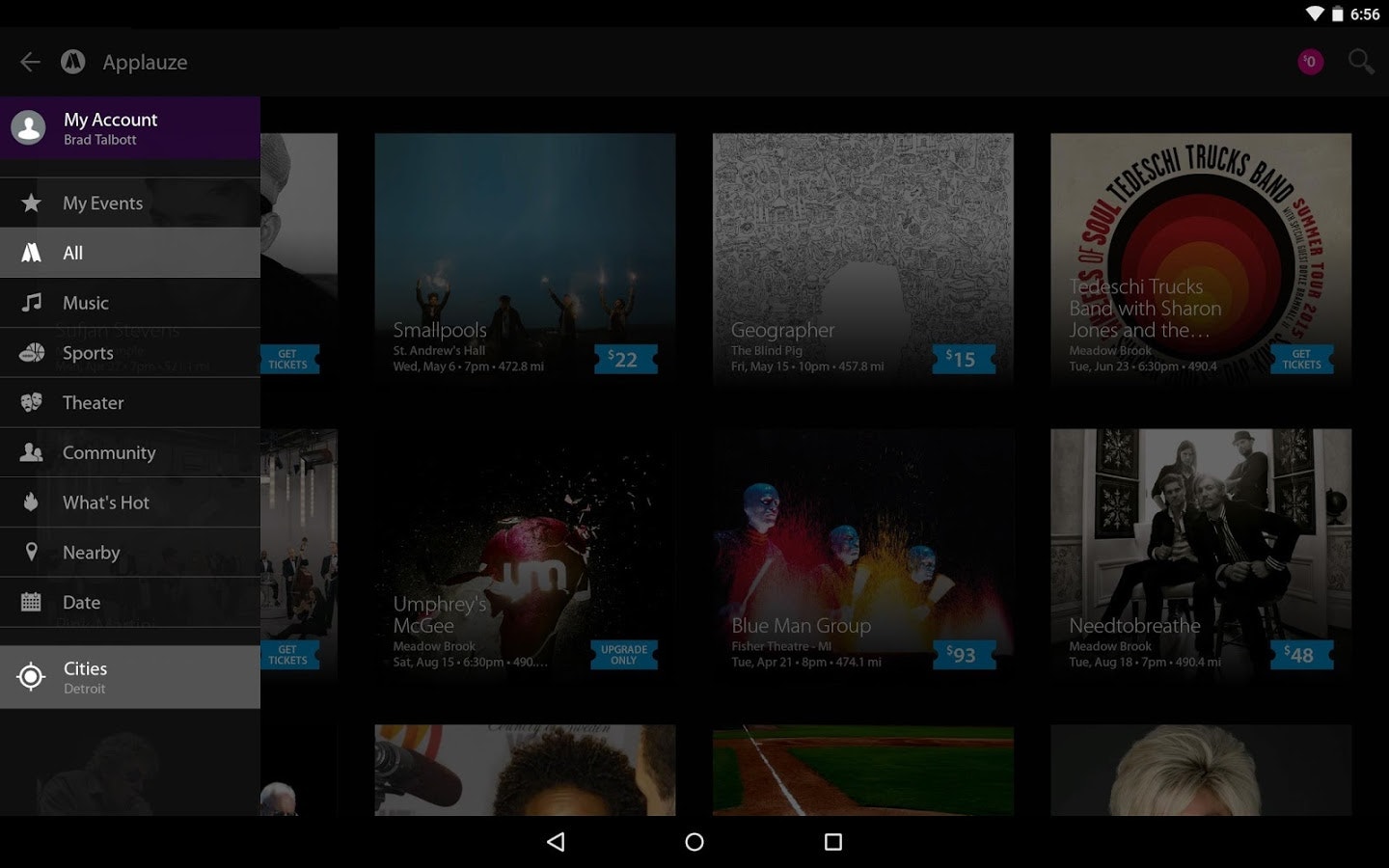Tap the Music note icon
The width and height of the screenshot is (1389, 868).
click(x=31, y=303)
